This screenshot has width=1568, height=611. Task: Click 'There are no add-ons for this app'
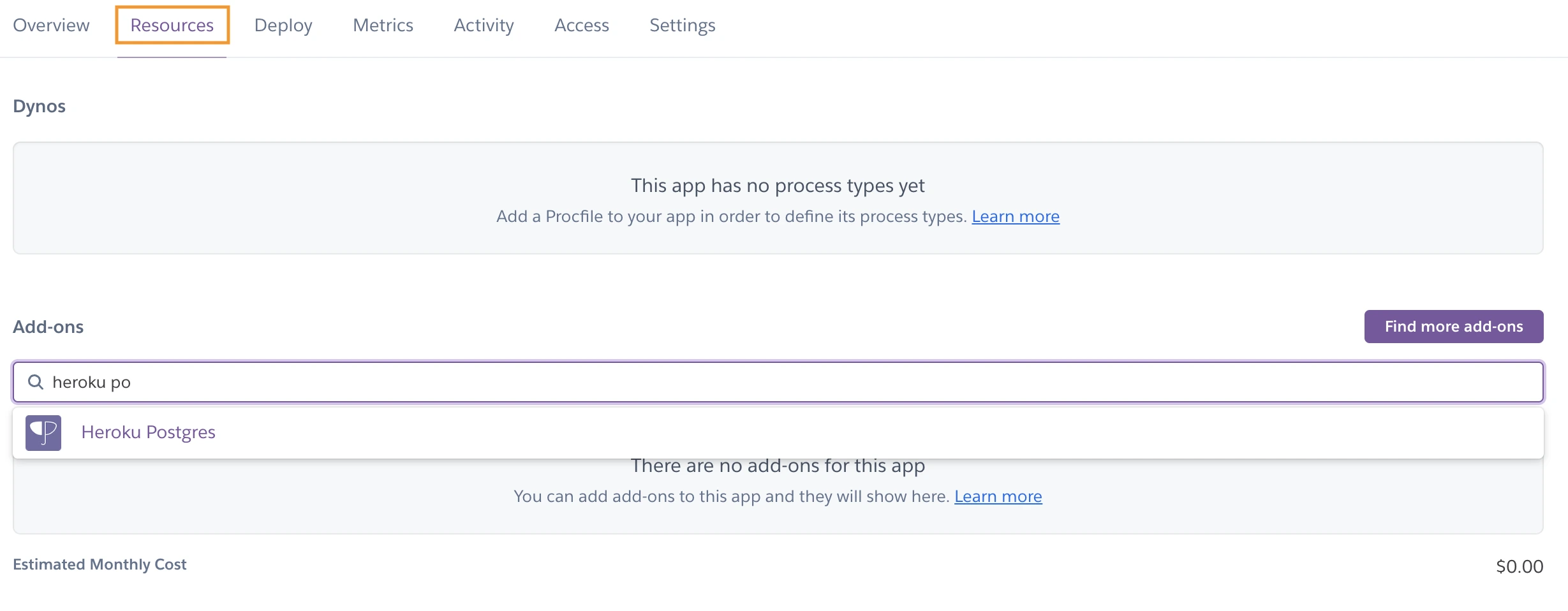pos(778,466)
